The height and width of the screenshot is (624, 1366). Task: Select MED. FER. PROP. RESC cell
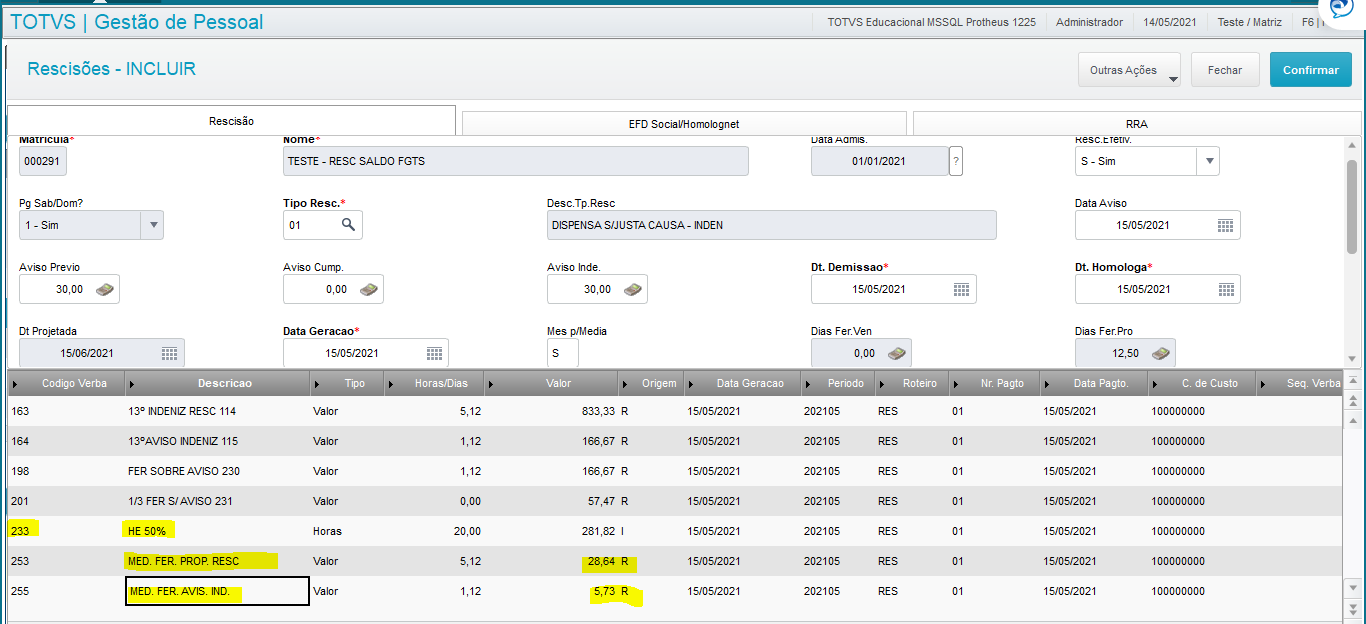(x=218, y=561)
